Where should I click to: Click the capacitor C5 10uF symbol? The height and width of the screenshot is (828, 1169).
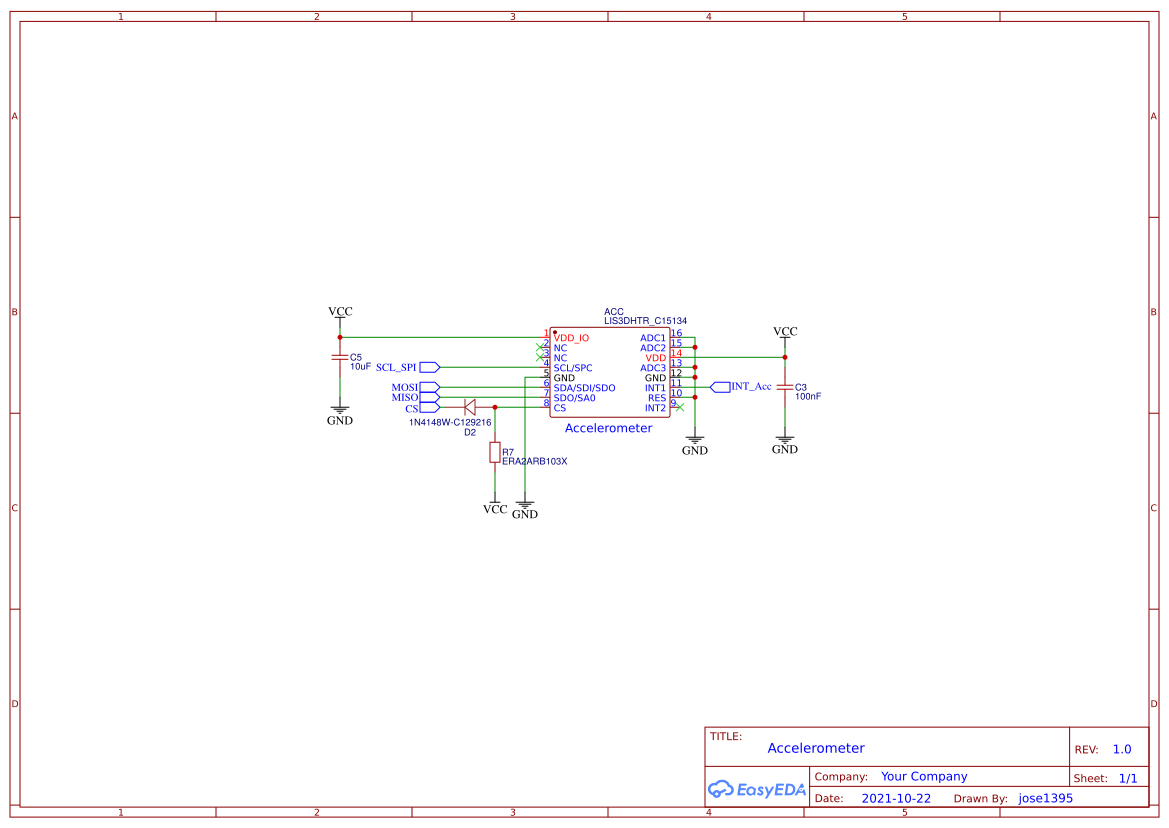click(339, 357)
